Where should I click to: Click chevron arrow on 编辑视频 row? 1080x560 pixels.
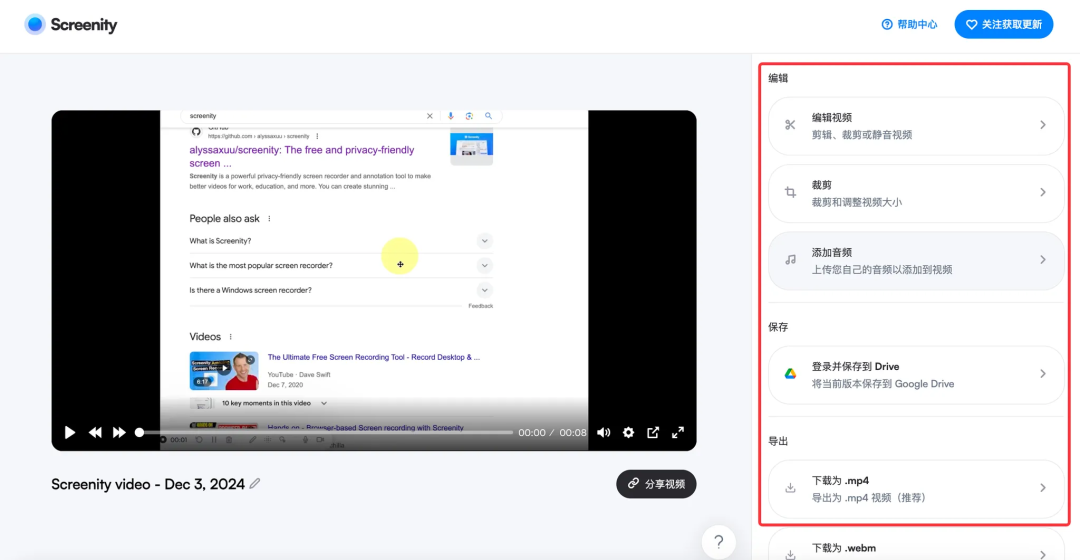(x=1043, y=125)
